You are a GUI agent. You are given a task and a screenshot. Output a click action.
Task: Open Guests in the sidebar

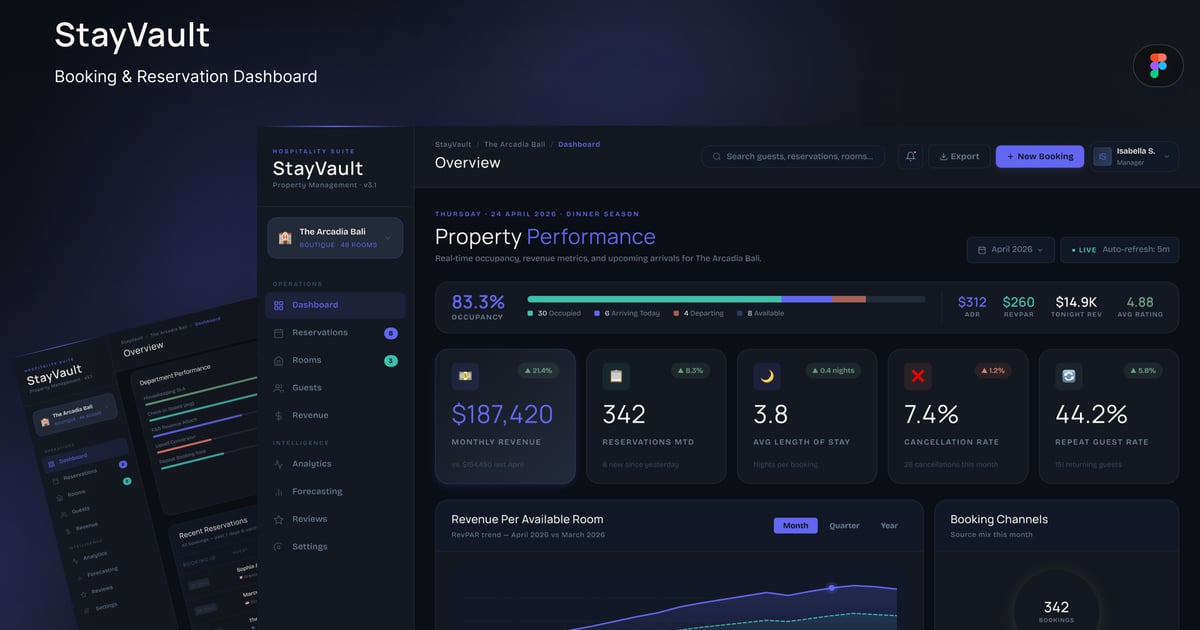pos(336,388)
